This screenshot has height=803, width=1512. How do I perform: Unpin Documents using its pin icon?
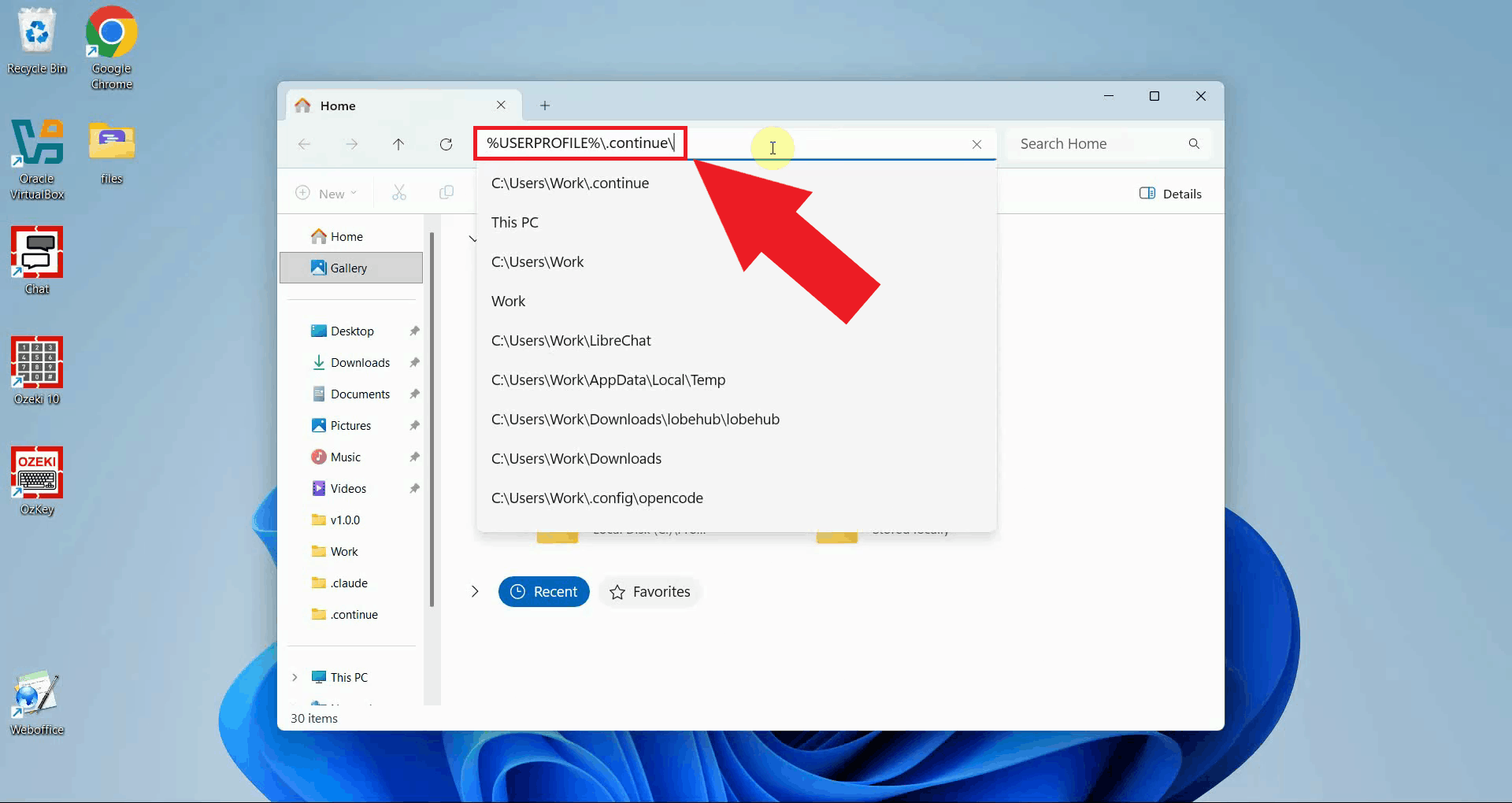pyautogui.click(x=414, y=394)
